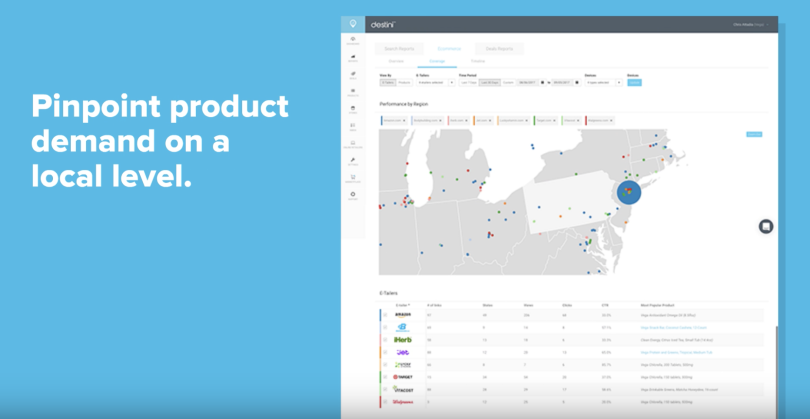
Task: Open the Coverage sub-tab
Action: [437, 61]
